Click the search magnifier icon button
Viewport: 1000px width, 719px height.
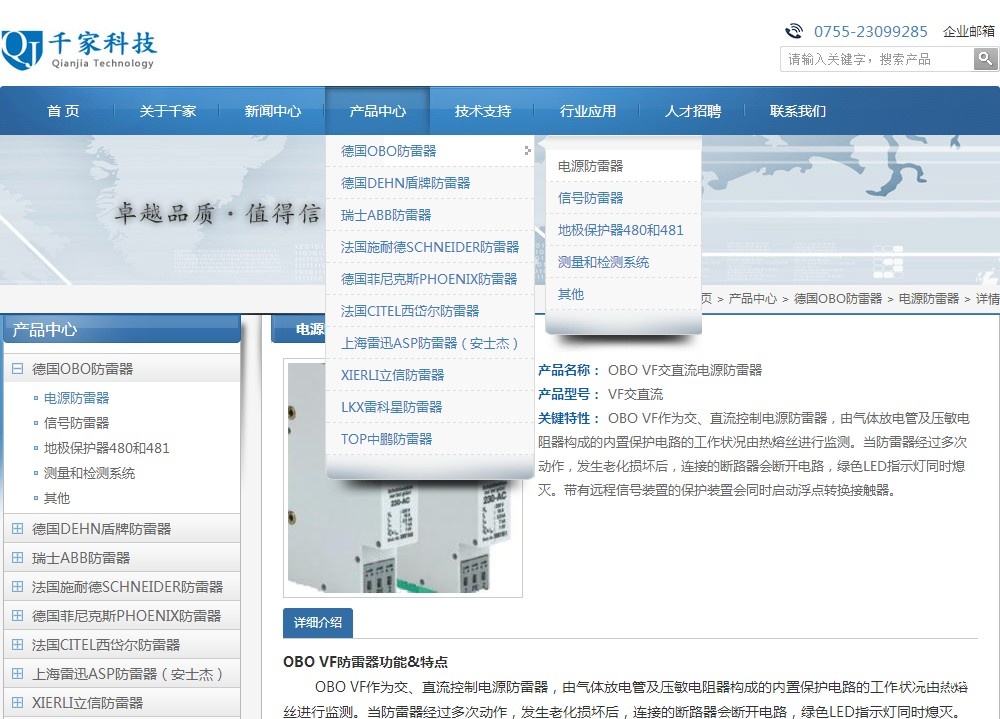tap(985, 60)
